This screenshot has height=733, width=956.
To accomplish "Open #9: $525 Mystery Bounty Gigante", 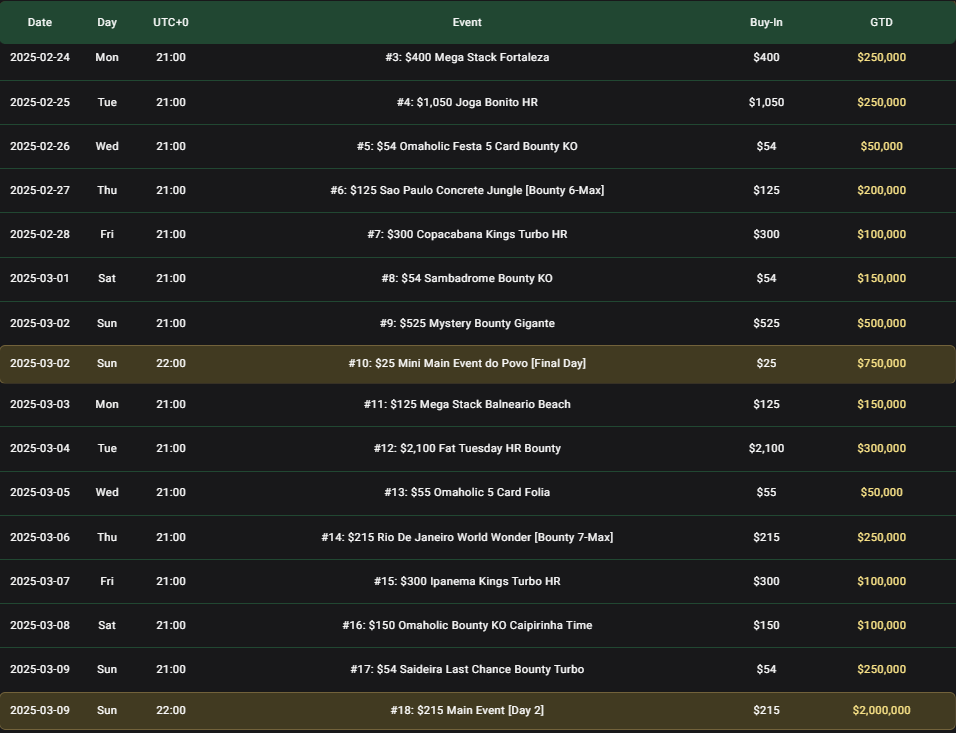I will click(x=467, y=323).
